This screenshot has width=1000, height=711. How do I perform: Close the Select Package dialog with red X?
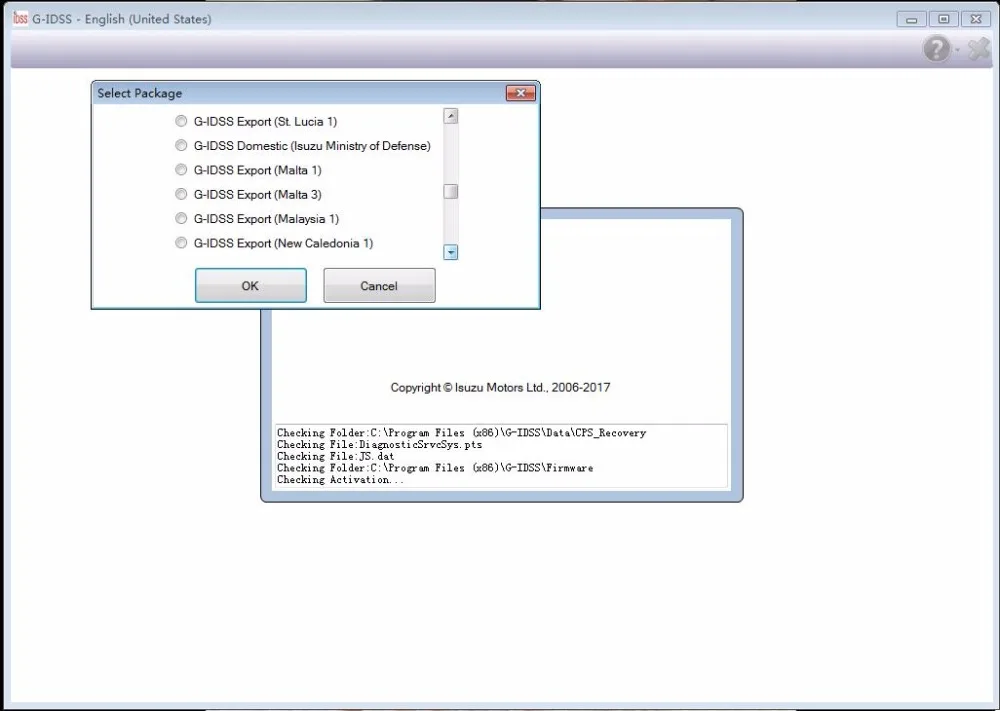click(x=520, y=93)
